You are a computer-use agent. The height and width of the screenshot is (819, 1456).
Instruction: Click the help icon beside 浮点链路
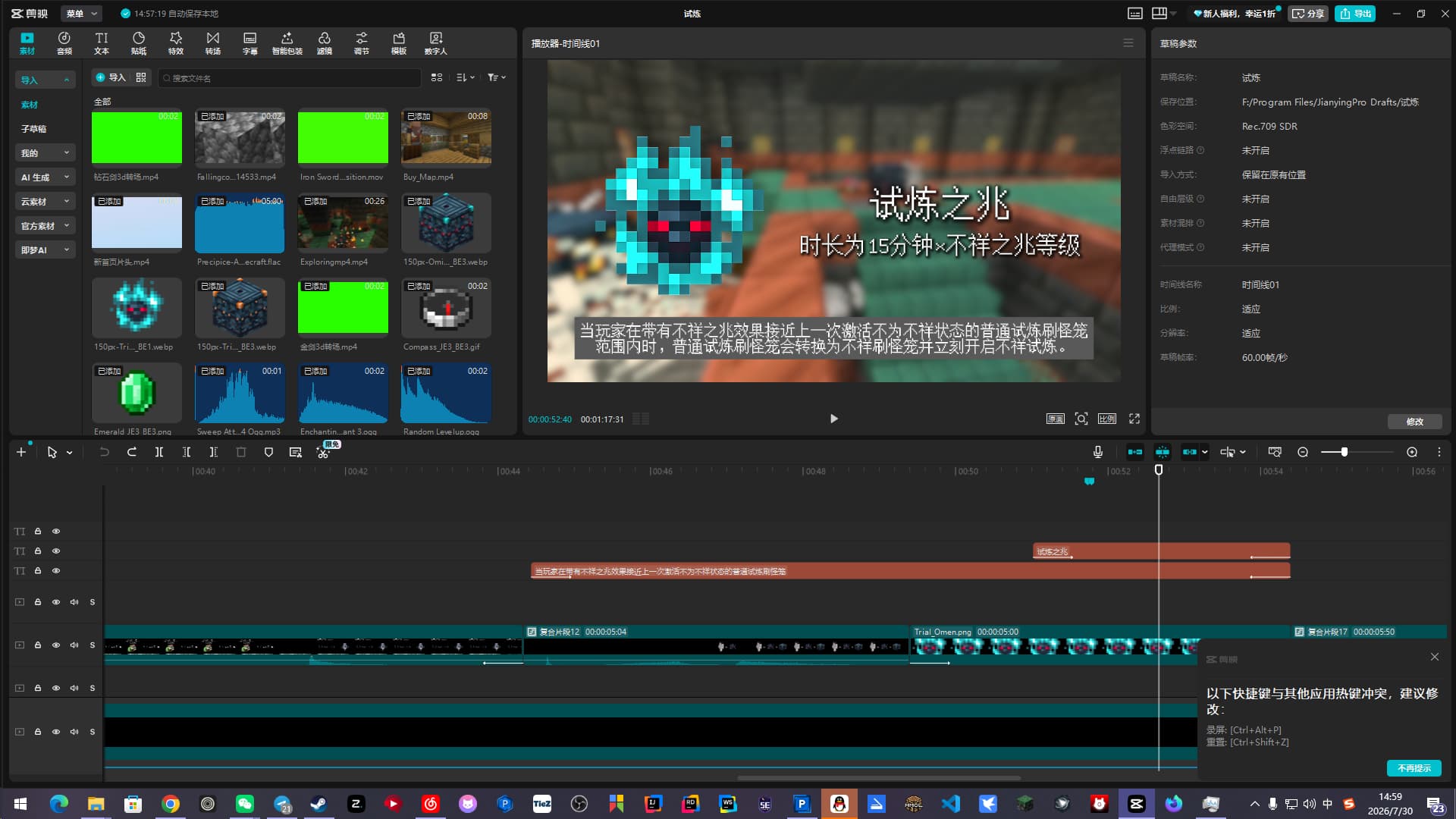click(1200, 150)
